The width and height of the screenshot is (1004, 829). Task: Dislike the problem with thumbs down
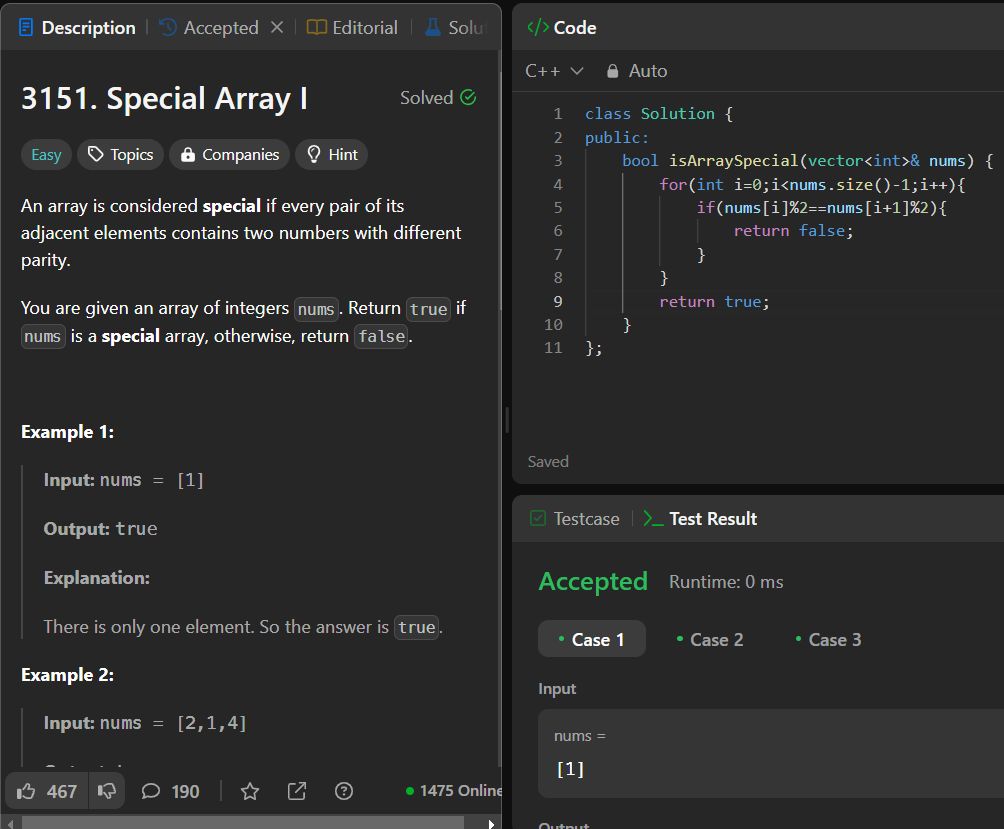click(106, 791)
